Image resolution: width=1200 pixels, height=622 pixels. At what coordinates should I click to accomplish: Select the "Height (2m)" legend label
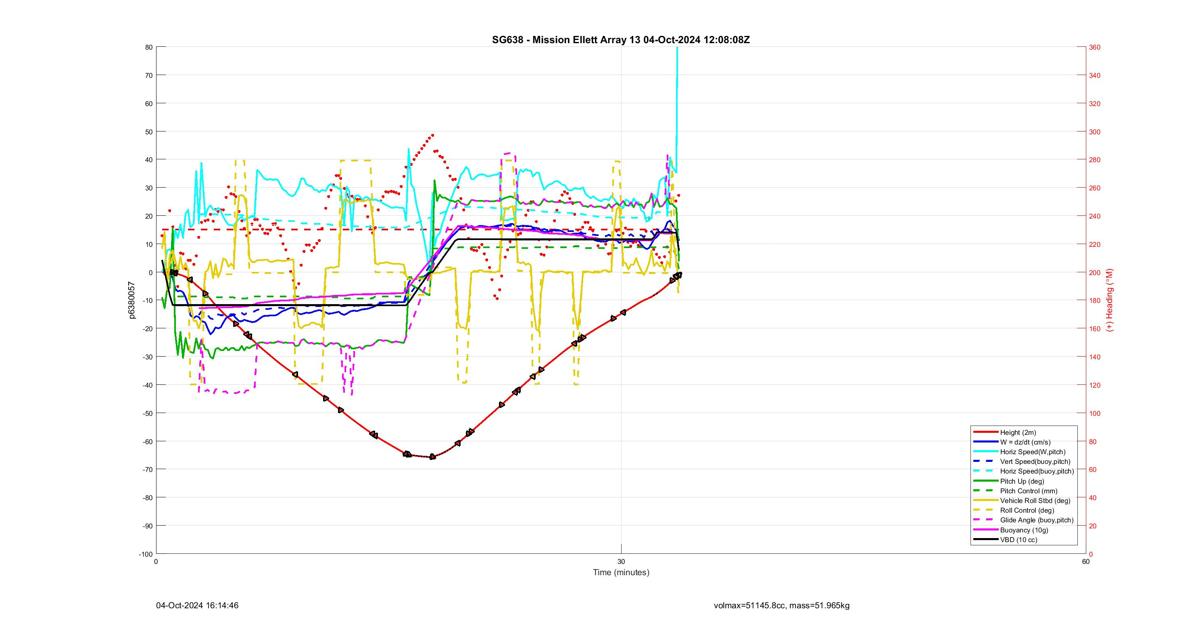click(x=1020, y=432)
